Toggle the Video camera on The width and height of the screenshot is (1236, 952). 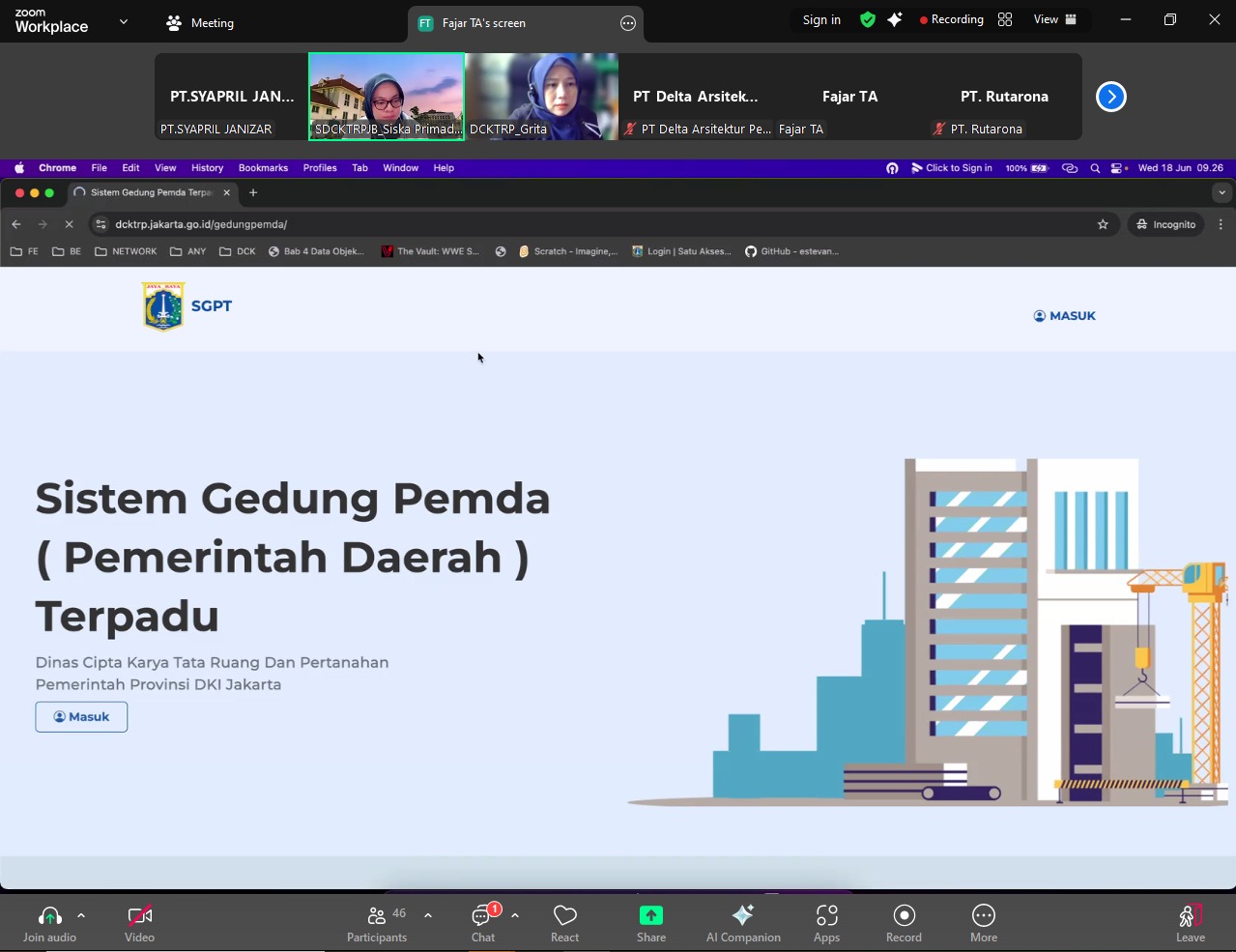(139, 915)
